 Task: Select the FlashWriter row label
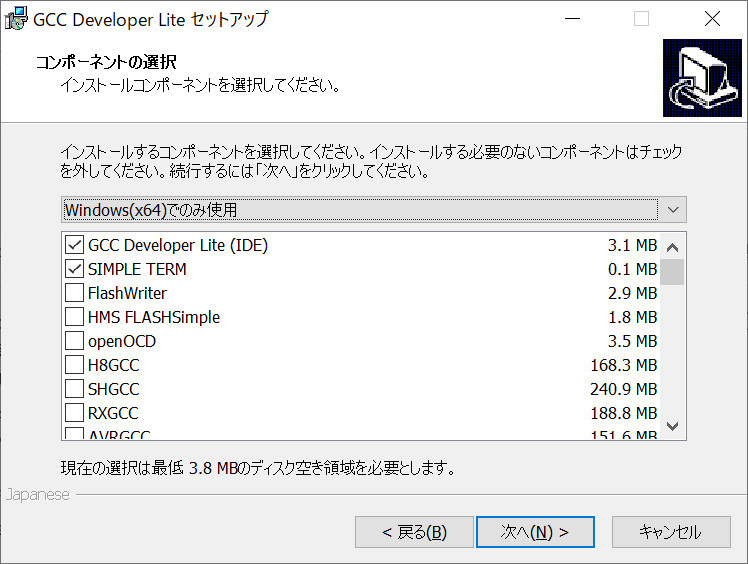click(x=127, y=293)
